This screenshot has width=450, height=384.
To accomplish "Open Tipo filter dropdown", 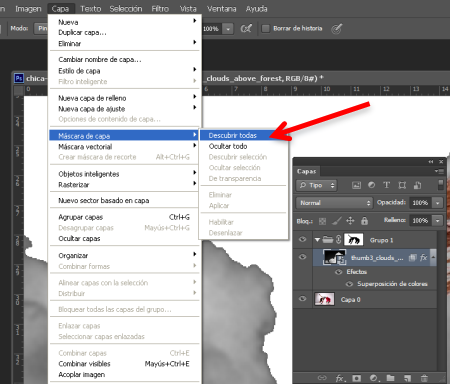I will point(316,185).
